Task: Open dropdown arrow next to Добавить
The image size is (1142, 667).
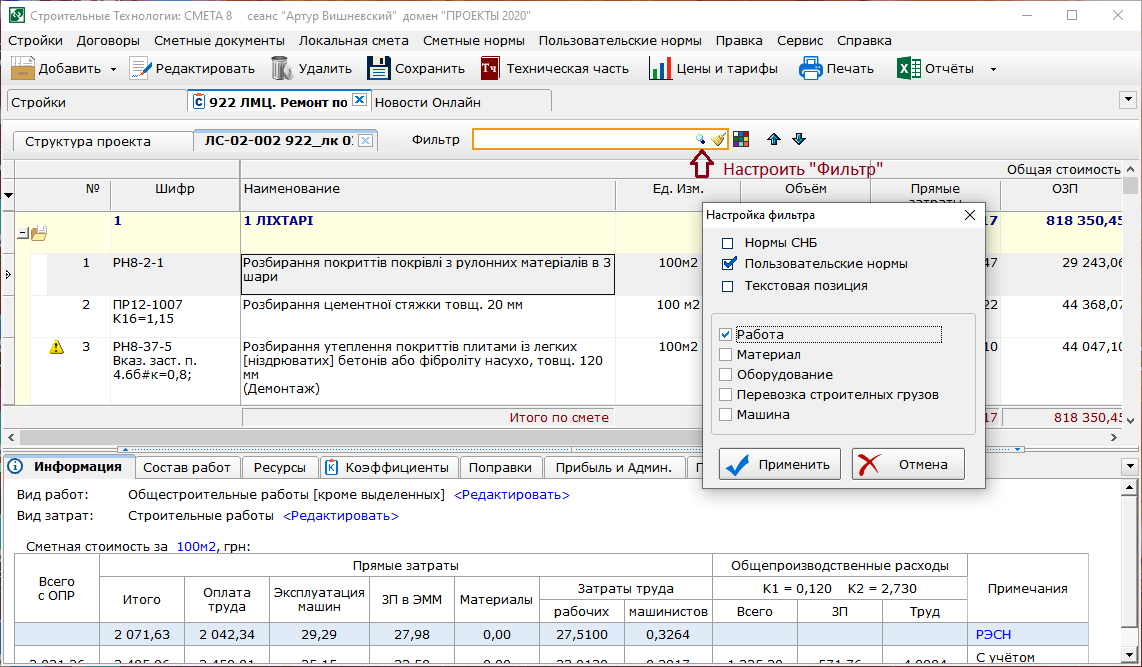Action: point(113,70)
